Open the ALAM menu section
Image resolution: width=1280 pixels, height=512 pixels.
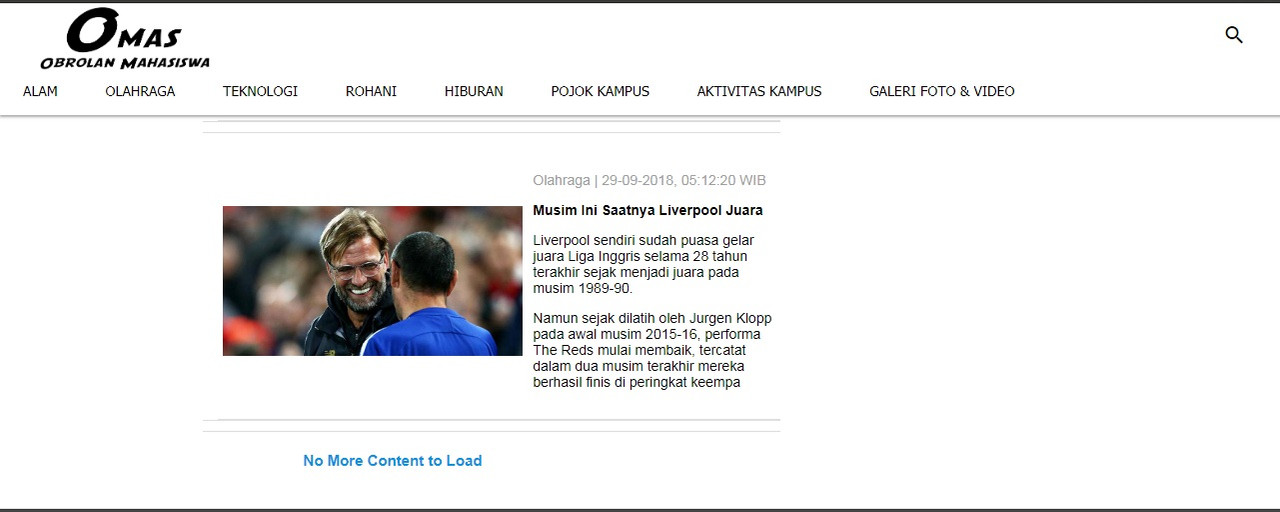click(x=40, y=91)
